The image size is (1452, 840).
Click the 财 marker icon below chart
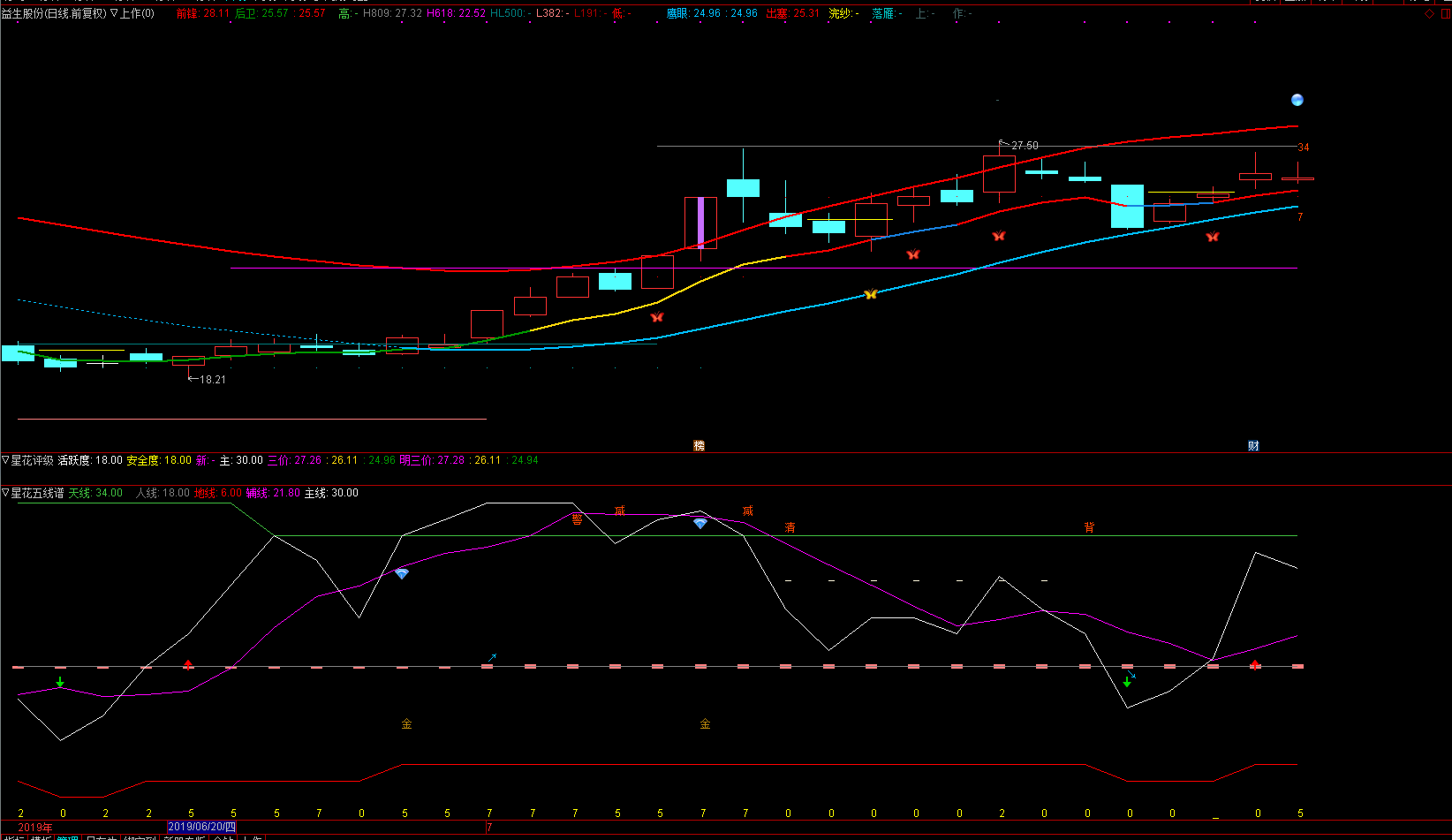point(1253,445)
